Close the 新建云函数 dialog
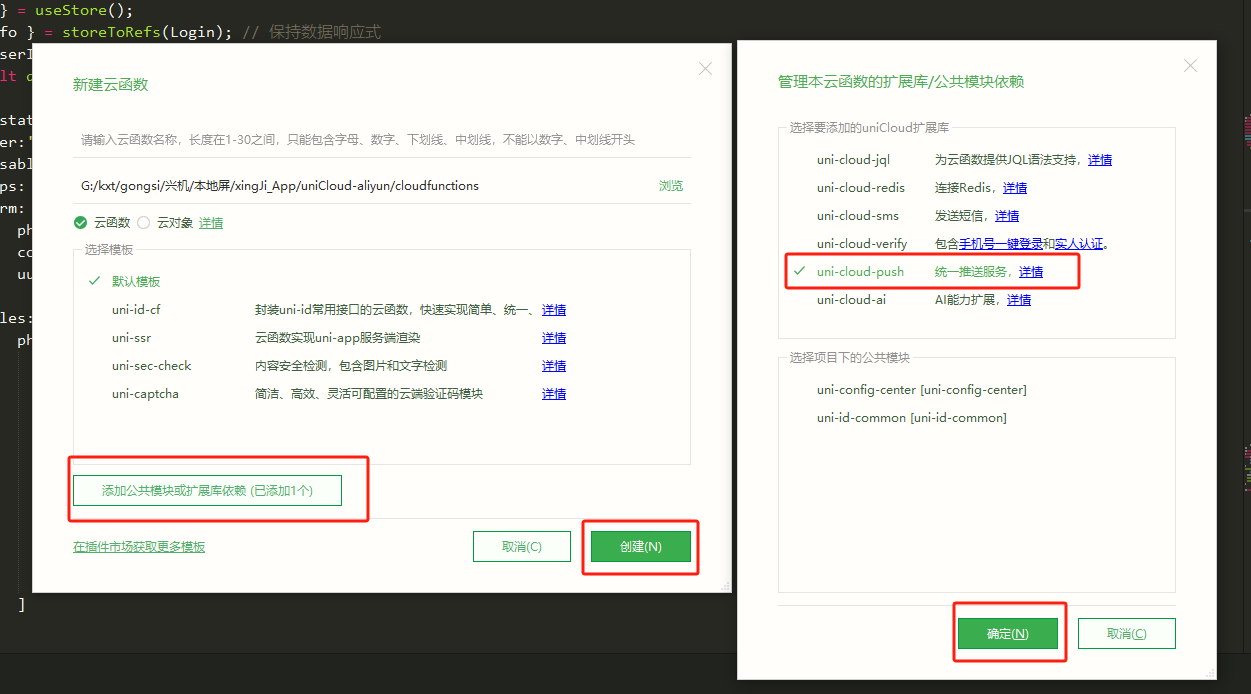The image size is (1251, 694). point(705,69)
